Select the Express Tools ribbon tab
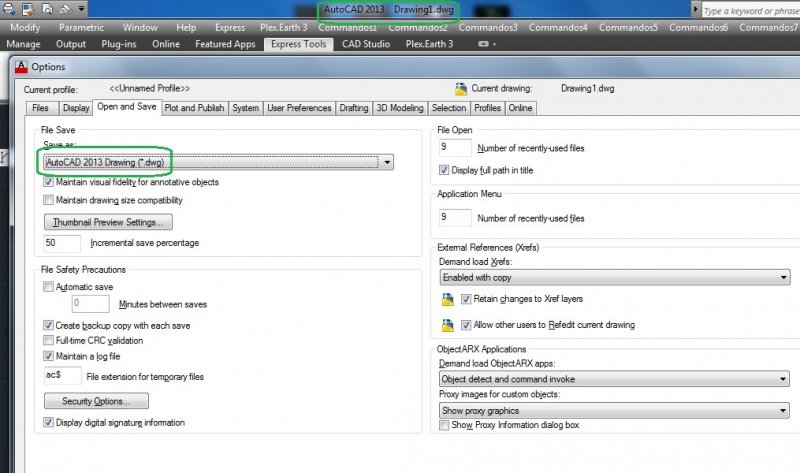This screenshot has height=473, width=800. 298,44
